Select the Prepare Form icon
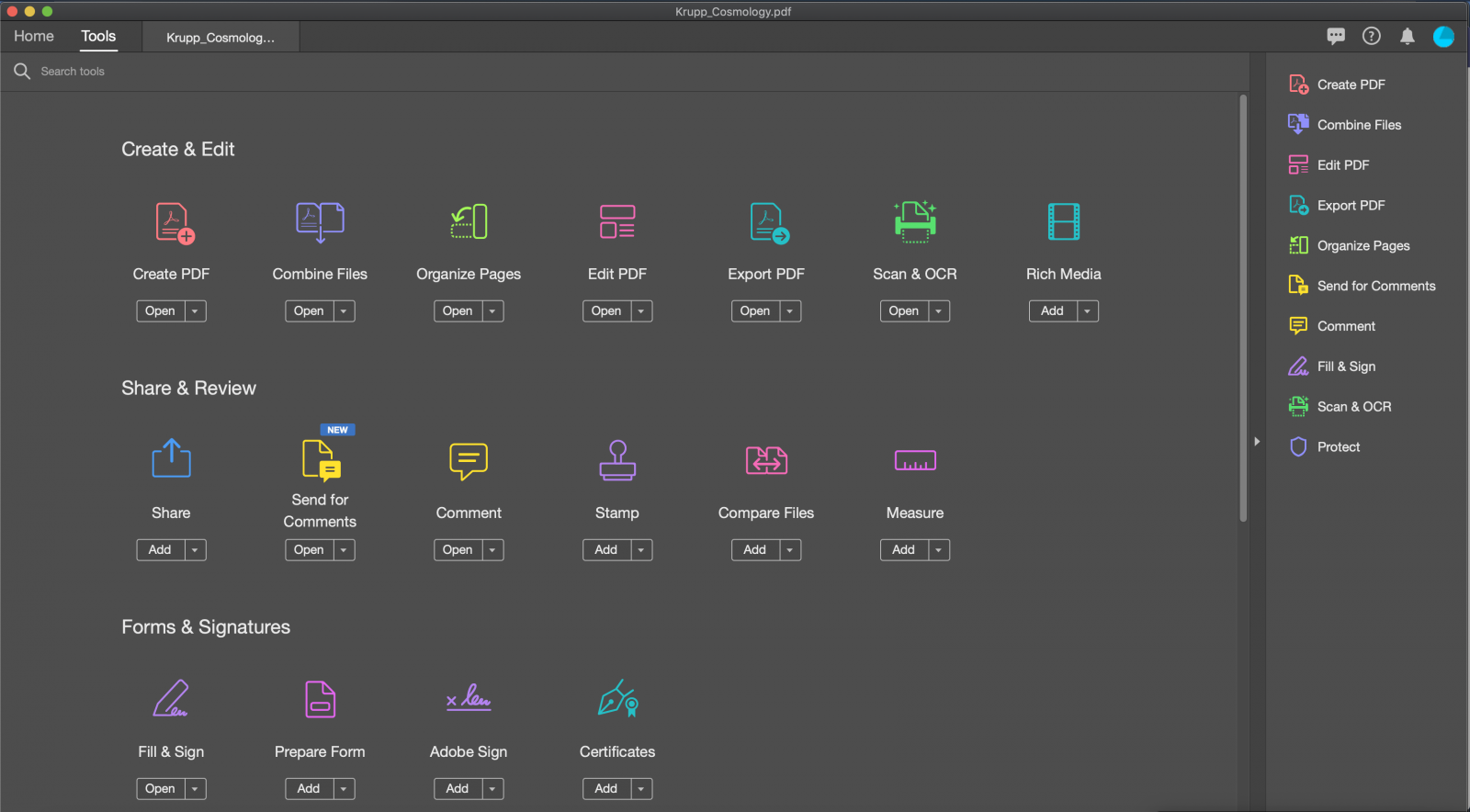Screen dimensions: 1470x812 (320, 699)
